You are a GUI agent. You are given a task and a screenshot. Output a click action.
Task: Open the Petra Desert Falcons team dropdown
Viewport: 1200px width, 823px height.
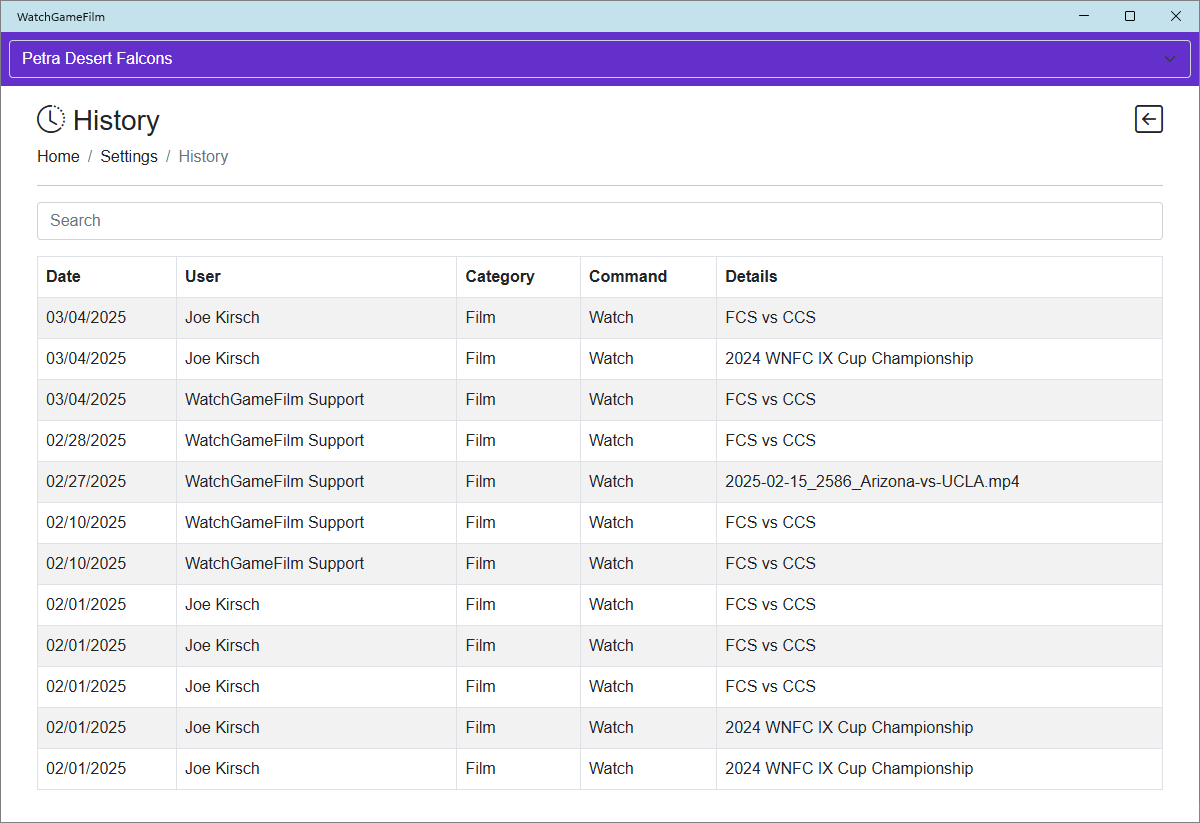click(x=599, y=59)
